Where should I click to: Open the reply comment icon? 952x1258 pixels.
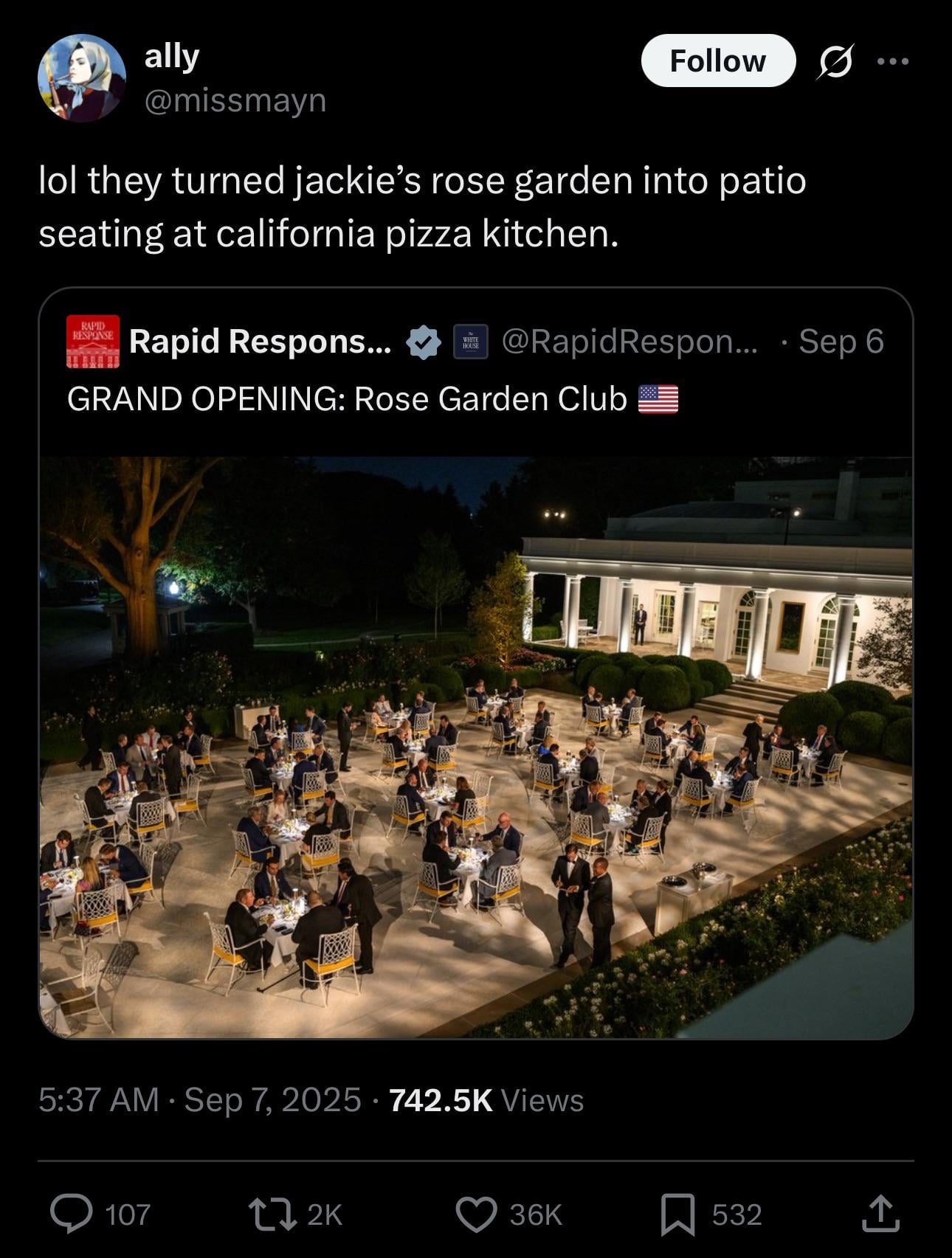[x=71, y=1214]
